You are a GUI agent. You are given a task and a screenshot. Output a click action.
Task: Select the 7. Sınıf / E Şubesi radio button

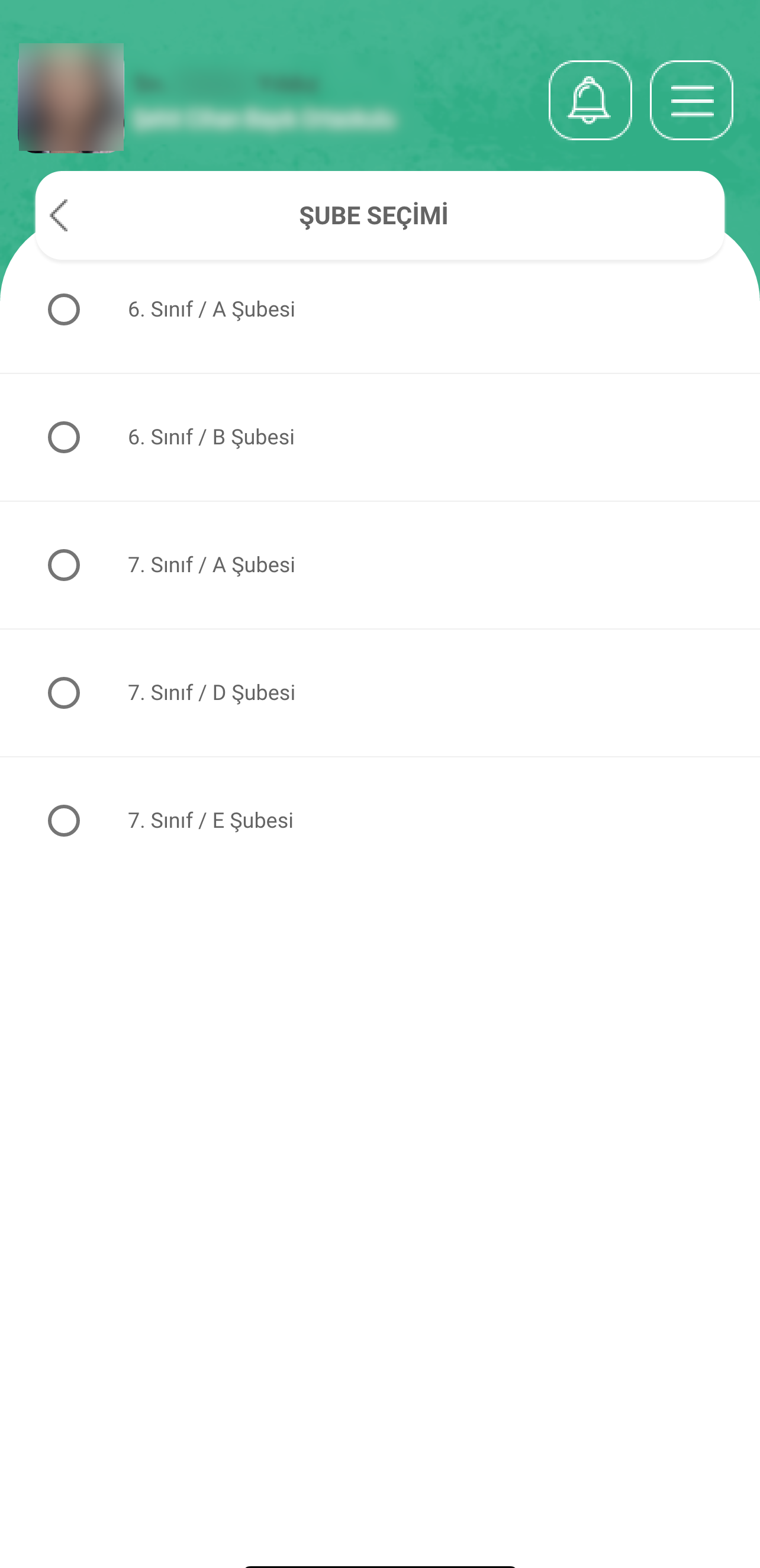tap(64, 821)
